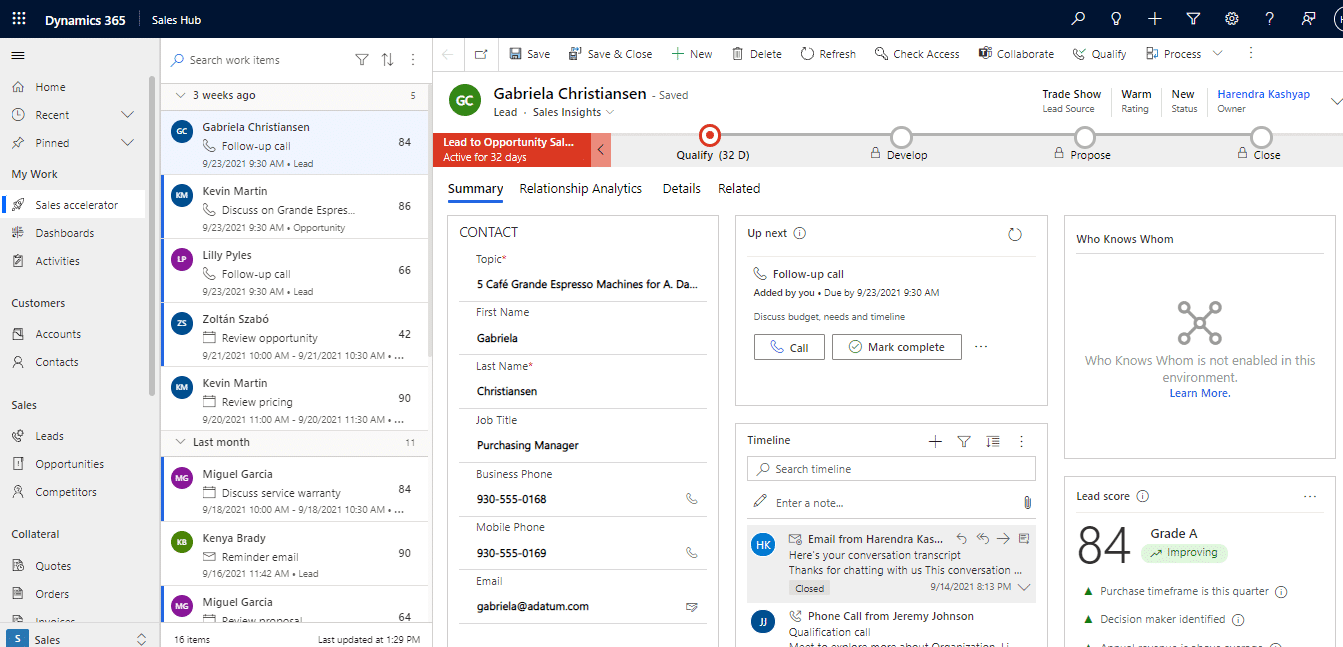Screen dimensions: 1343x647
Task: Open the lead record in a new window
Action: click(x=481, y=54)
